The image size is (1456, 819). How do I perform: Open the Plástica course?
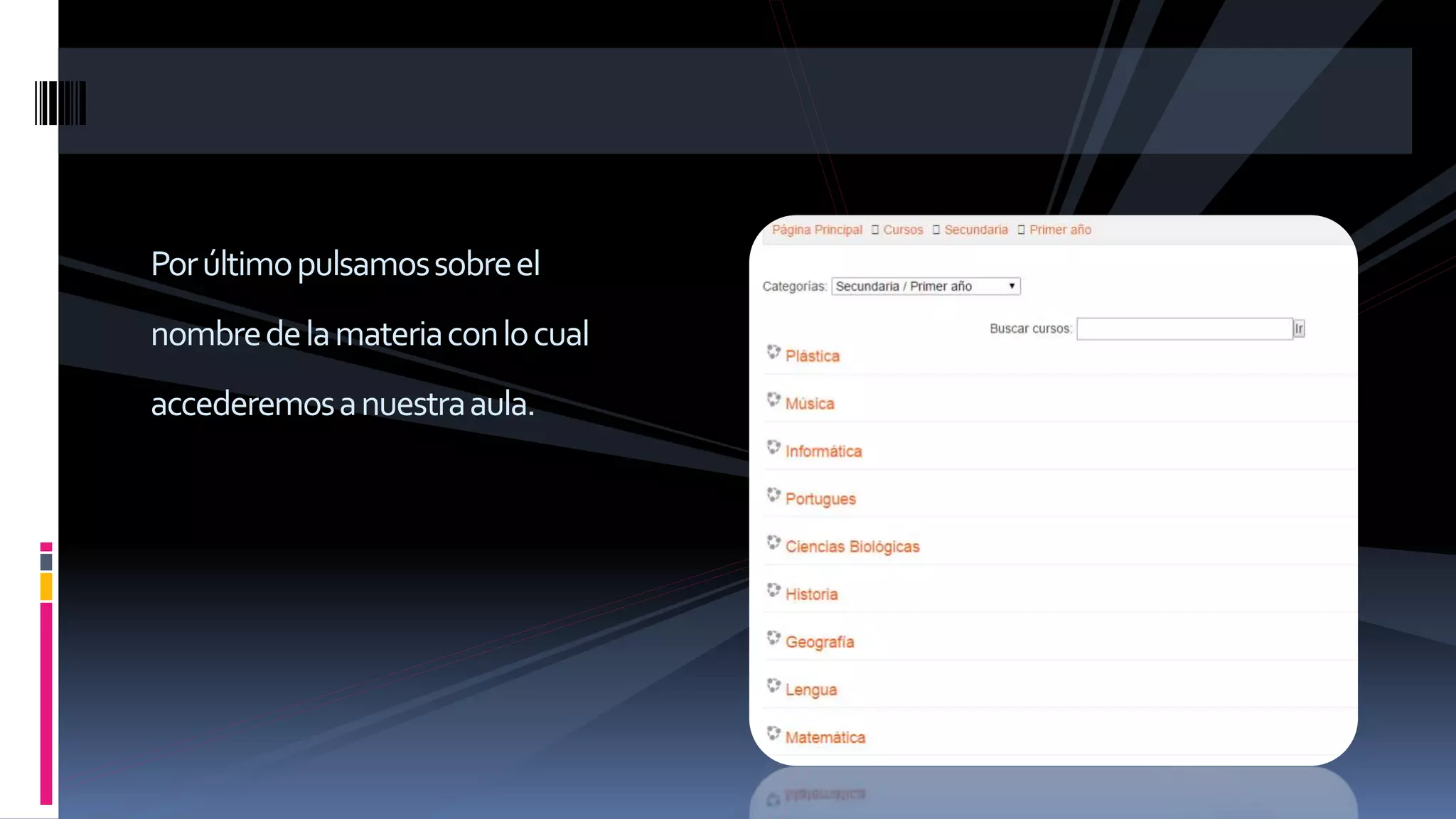point(813,356)
